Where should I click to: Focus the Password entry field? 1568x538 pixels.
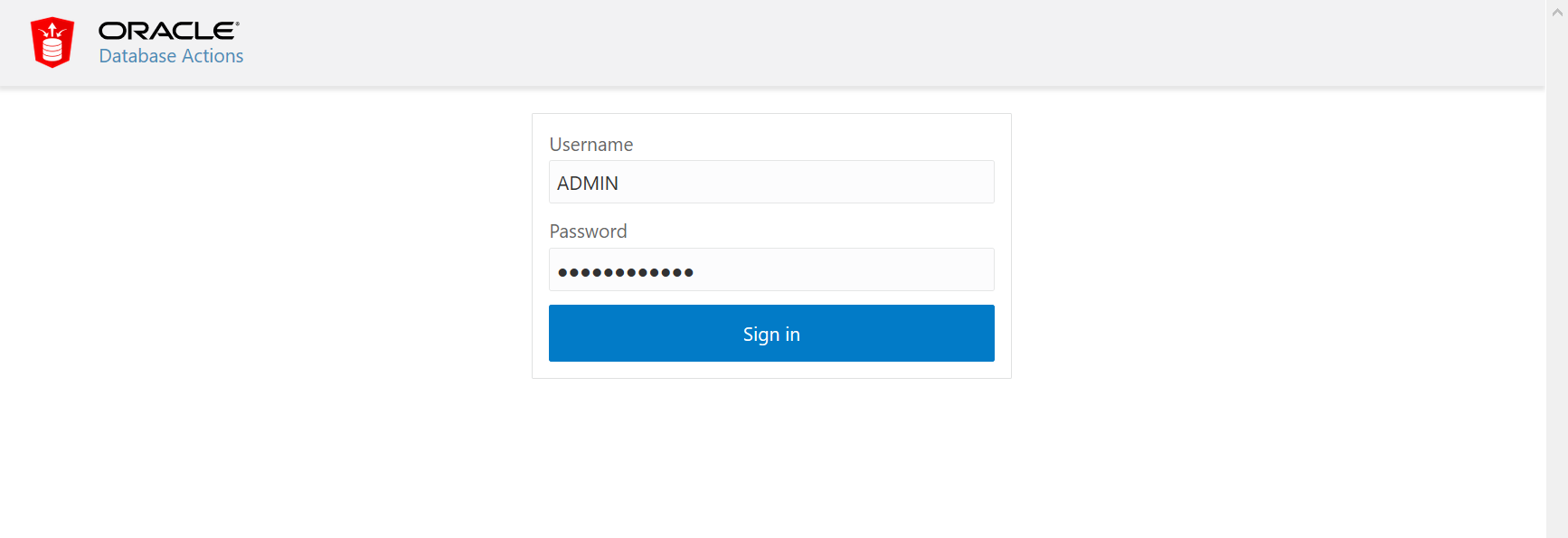tap(770, 269)
